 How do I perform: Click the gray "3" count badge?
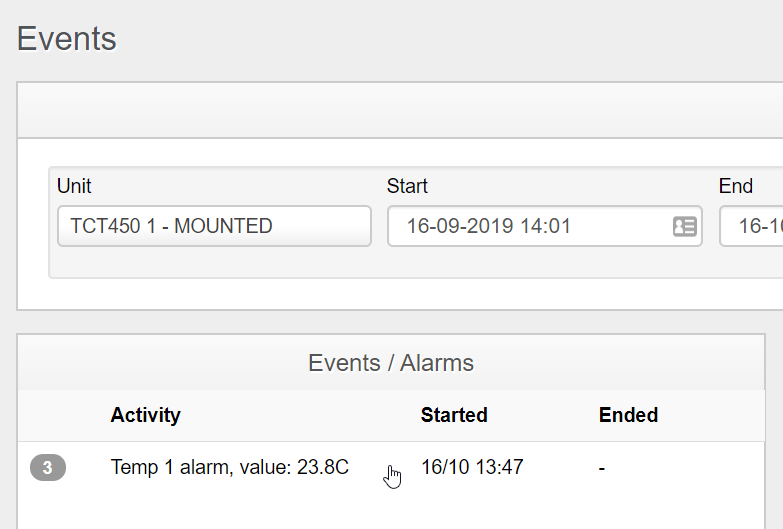click(48, 467)
